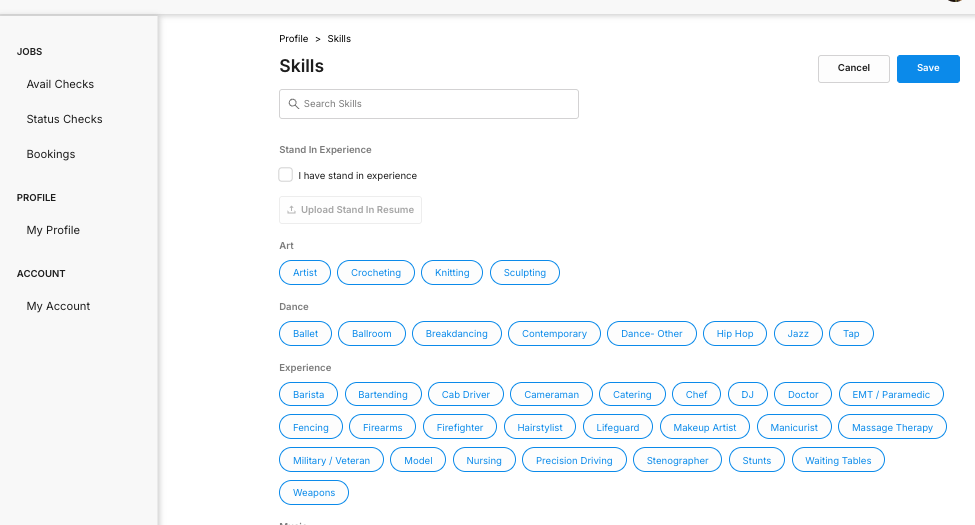Click the Upload Stand In Resume button

(350, 210)
